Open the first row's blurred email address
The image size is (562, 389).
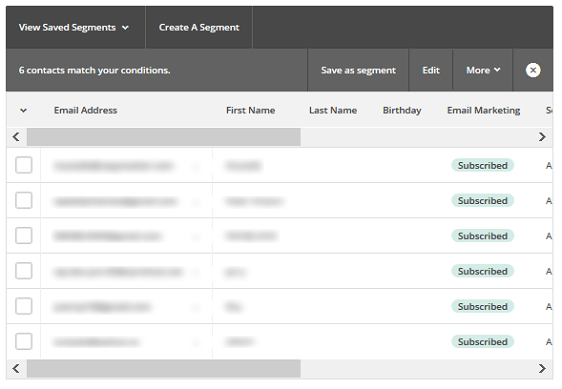114,166
